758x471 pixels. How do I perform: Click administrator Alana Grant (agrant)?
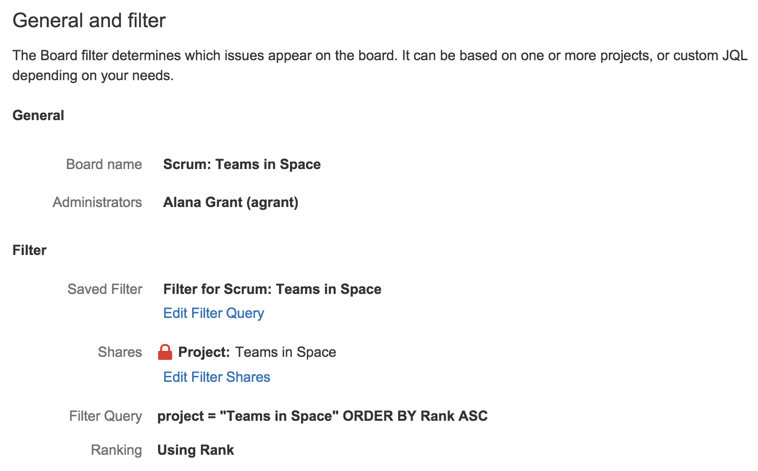tap(231, 202)
